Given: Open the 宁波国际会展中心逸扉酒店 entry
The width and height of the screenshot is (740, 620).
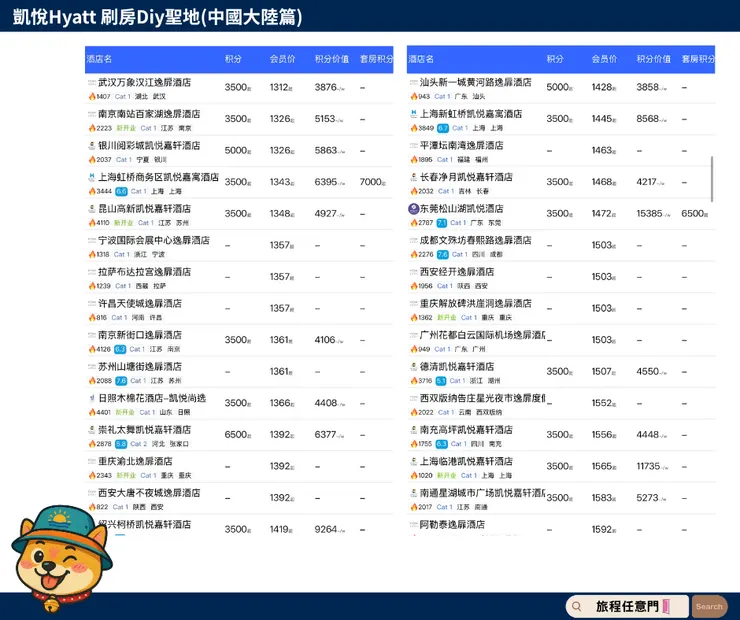Looking at the screenshot, I should (239, 245).
